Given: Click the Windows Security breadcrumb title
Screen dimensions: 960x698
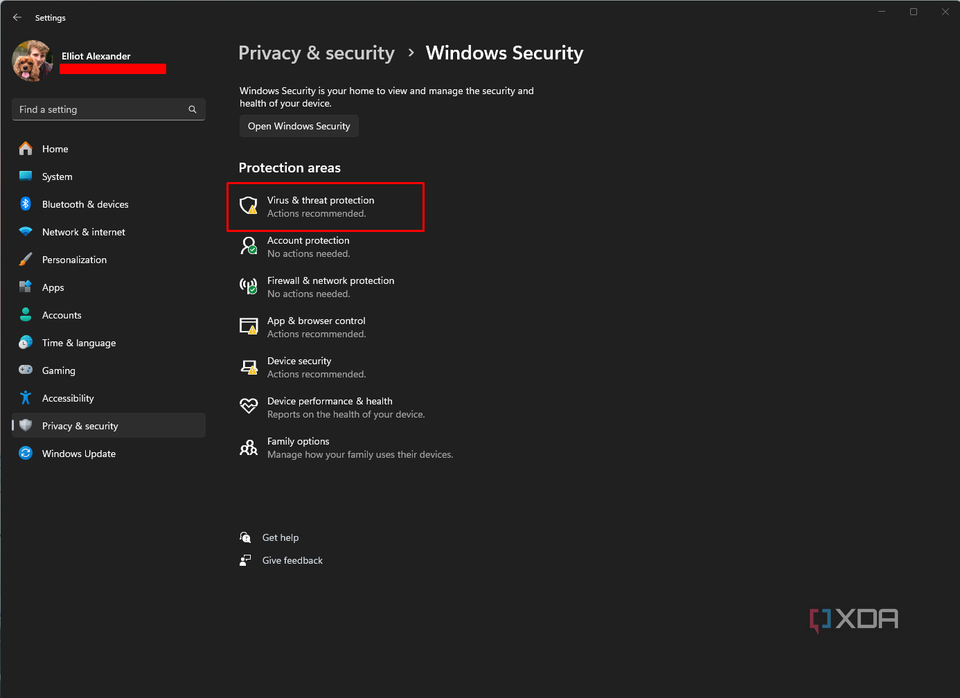Looking at the screenshot, I should pyautogui.click(x=504, y=53).
